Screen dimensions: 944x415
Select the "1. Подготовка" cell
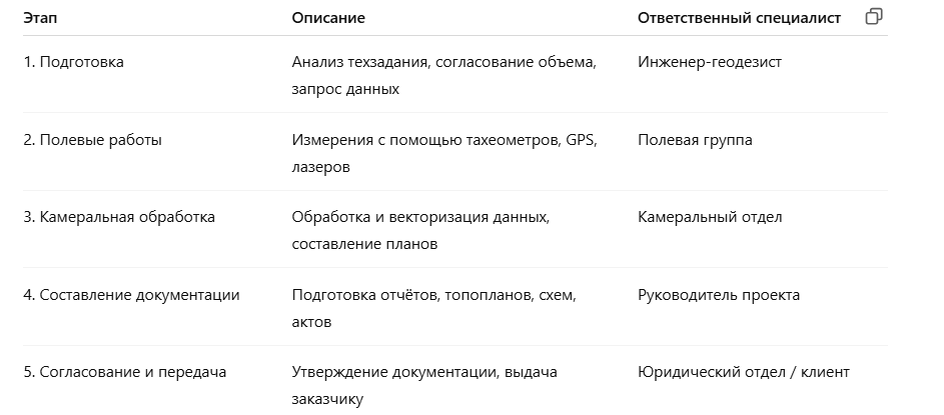74,62
